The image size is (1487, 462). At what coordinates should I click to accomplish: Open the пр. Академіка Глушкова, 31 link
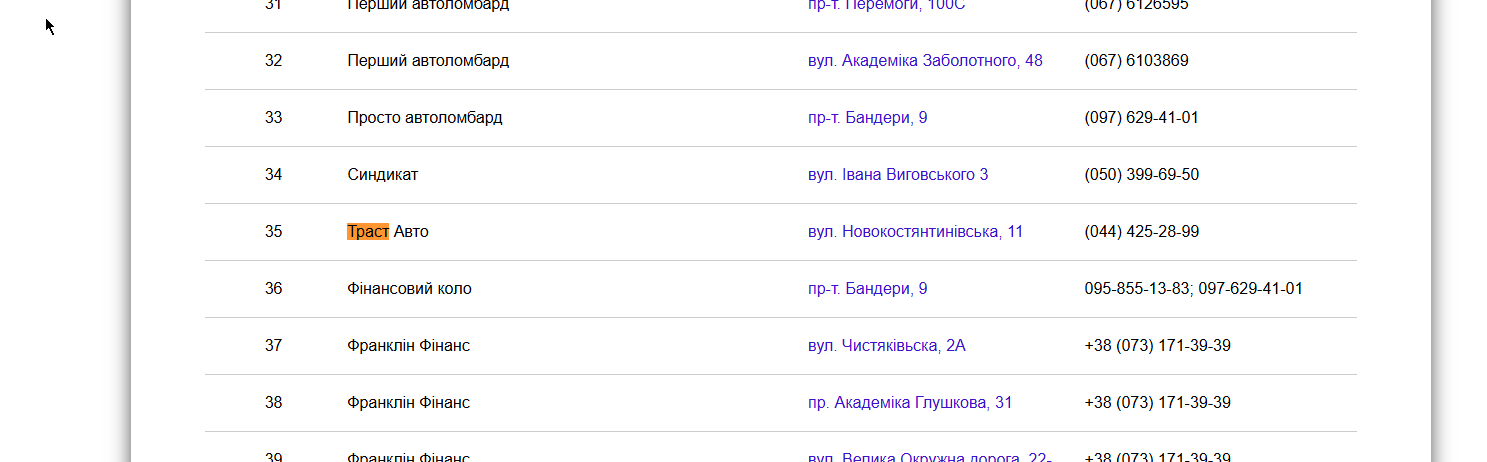(x=910, y=403)
